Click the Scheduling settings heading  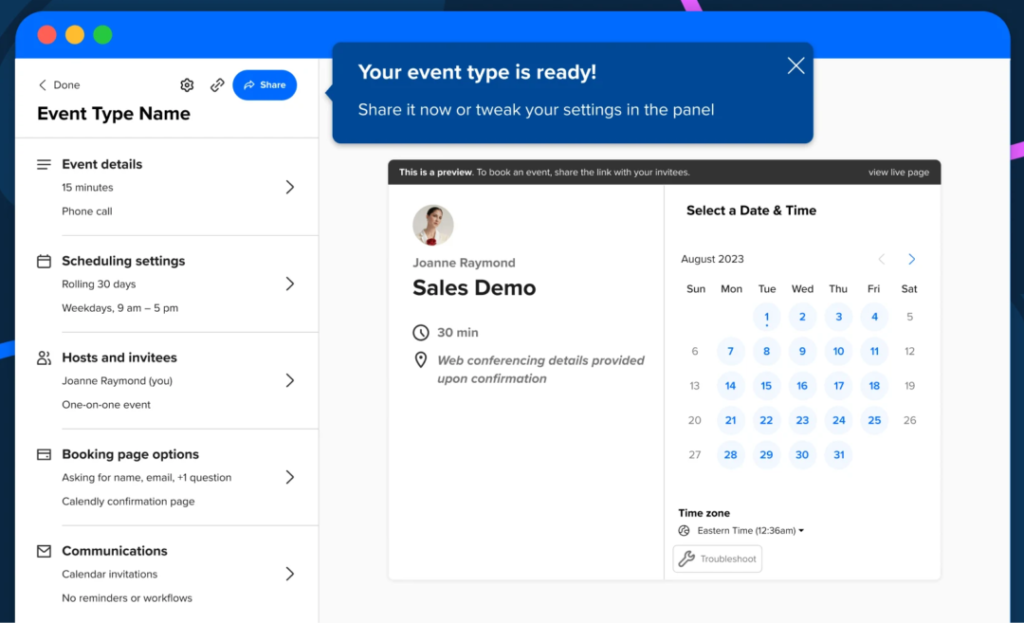pyautogui.click(x=123, y=261)
